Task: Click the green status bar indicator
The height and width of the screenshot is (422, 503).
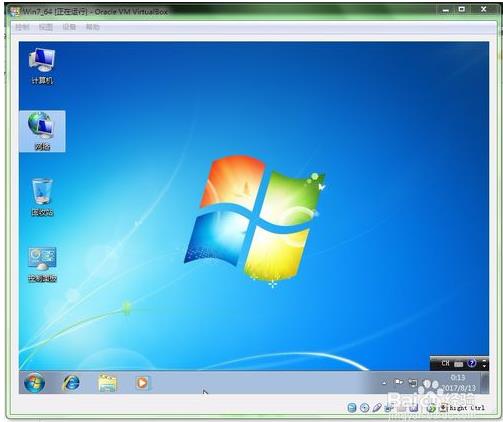Action: pos(431,408)
